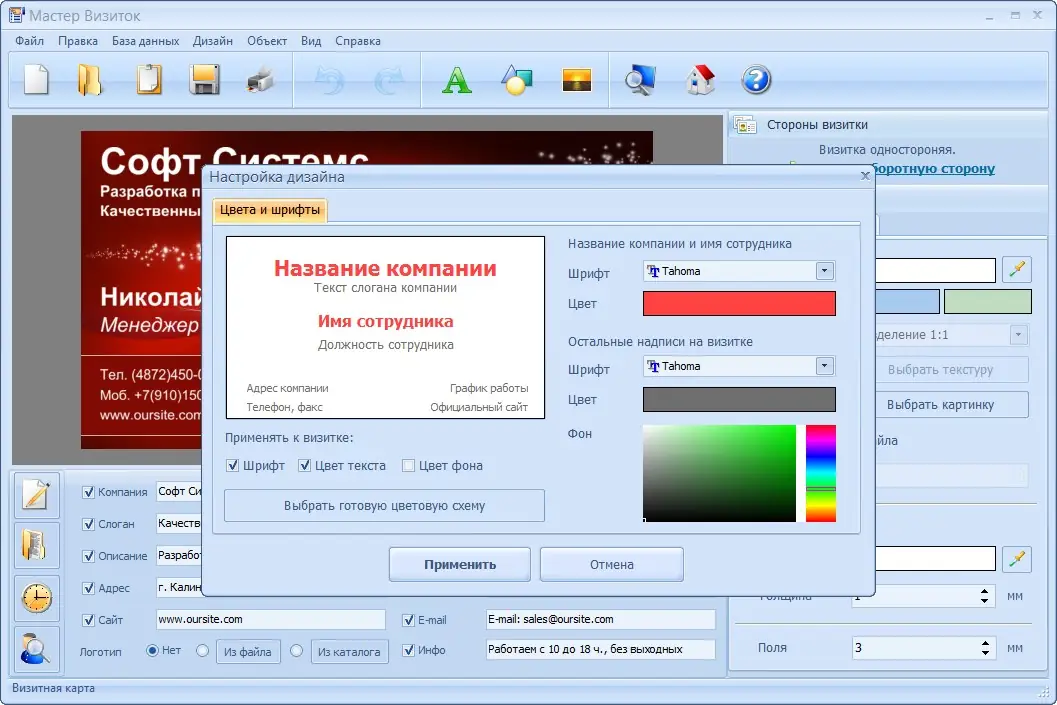Screen dimensions: 1057x705
Task: Pick a shade in the green Фон gradient
Action: (719, 473)
